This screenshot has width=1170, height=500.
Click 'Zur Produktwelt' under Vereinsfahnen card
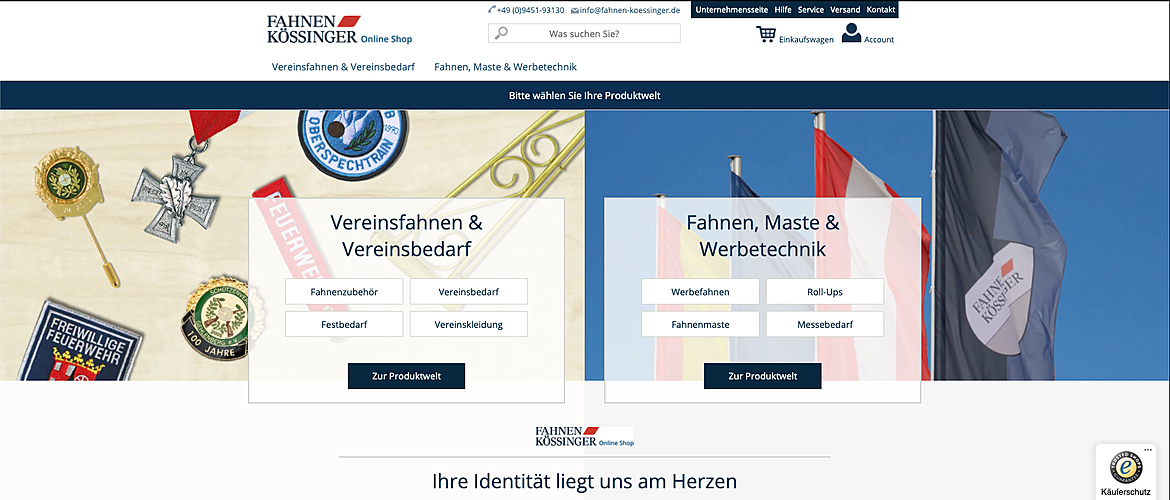point(406,376)
